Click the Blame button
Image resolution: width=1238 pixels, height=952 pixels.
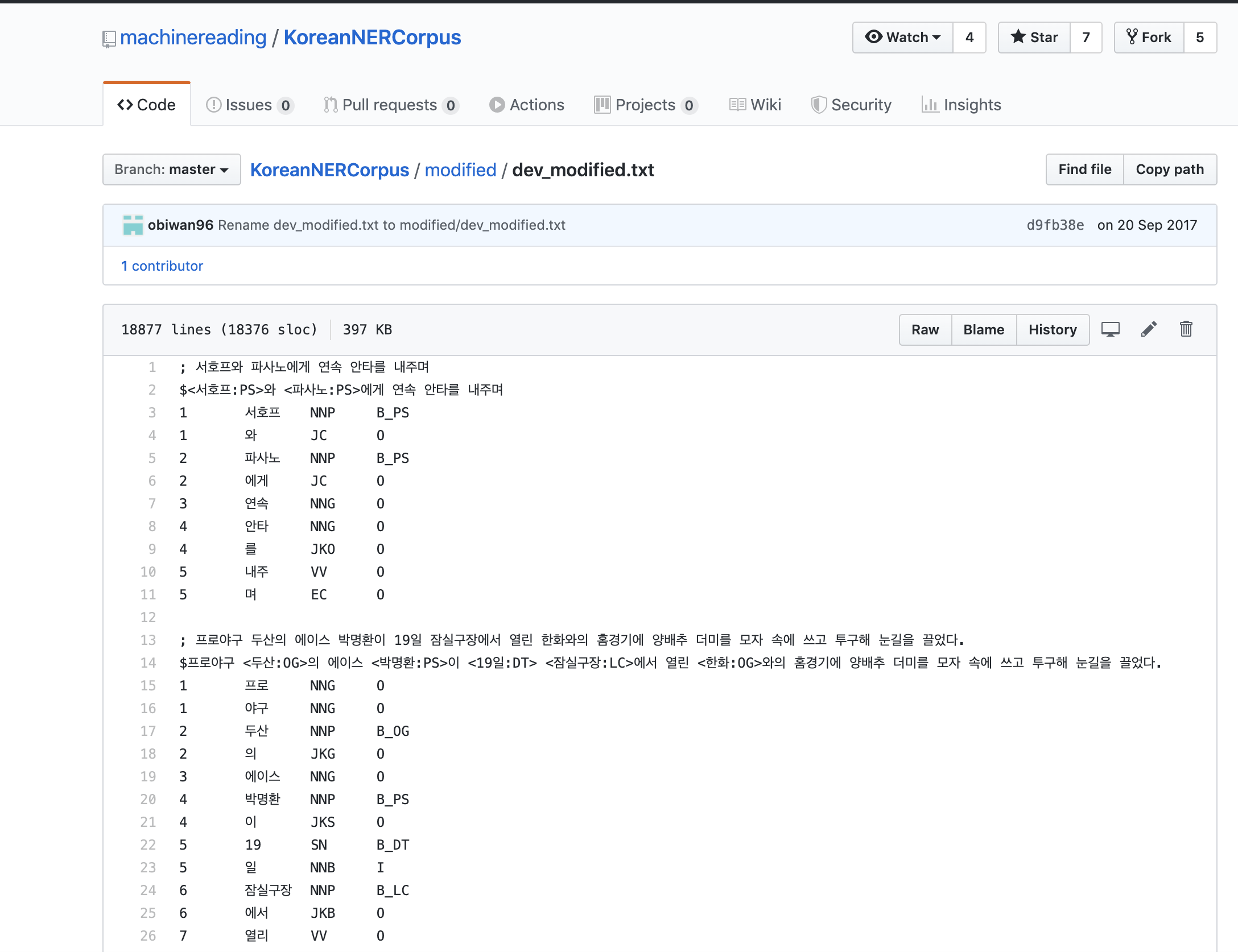984,330
